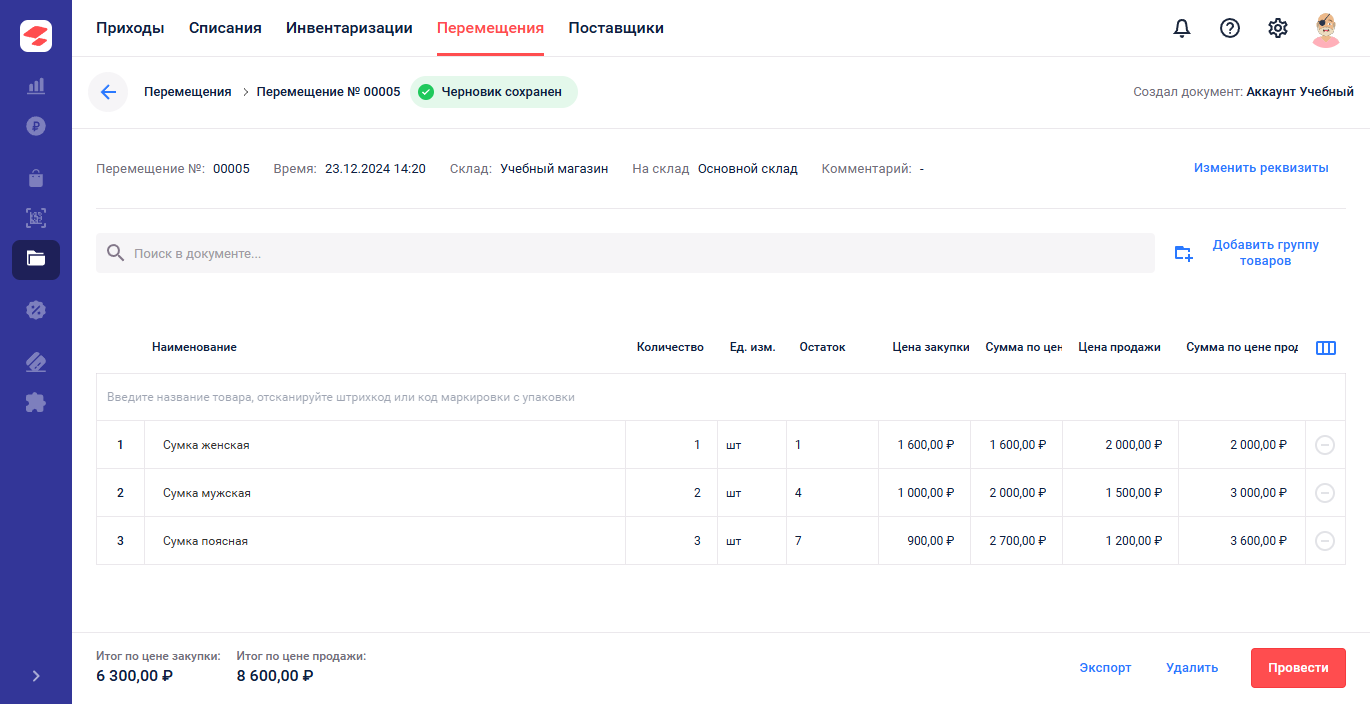Edit quantity cell of Сумка поясная
Viewport: 1370px width, 704px height.
[671, 541]
